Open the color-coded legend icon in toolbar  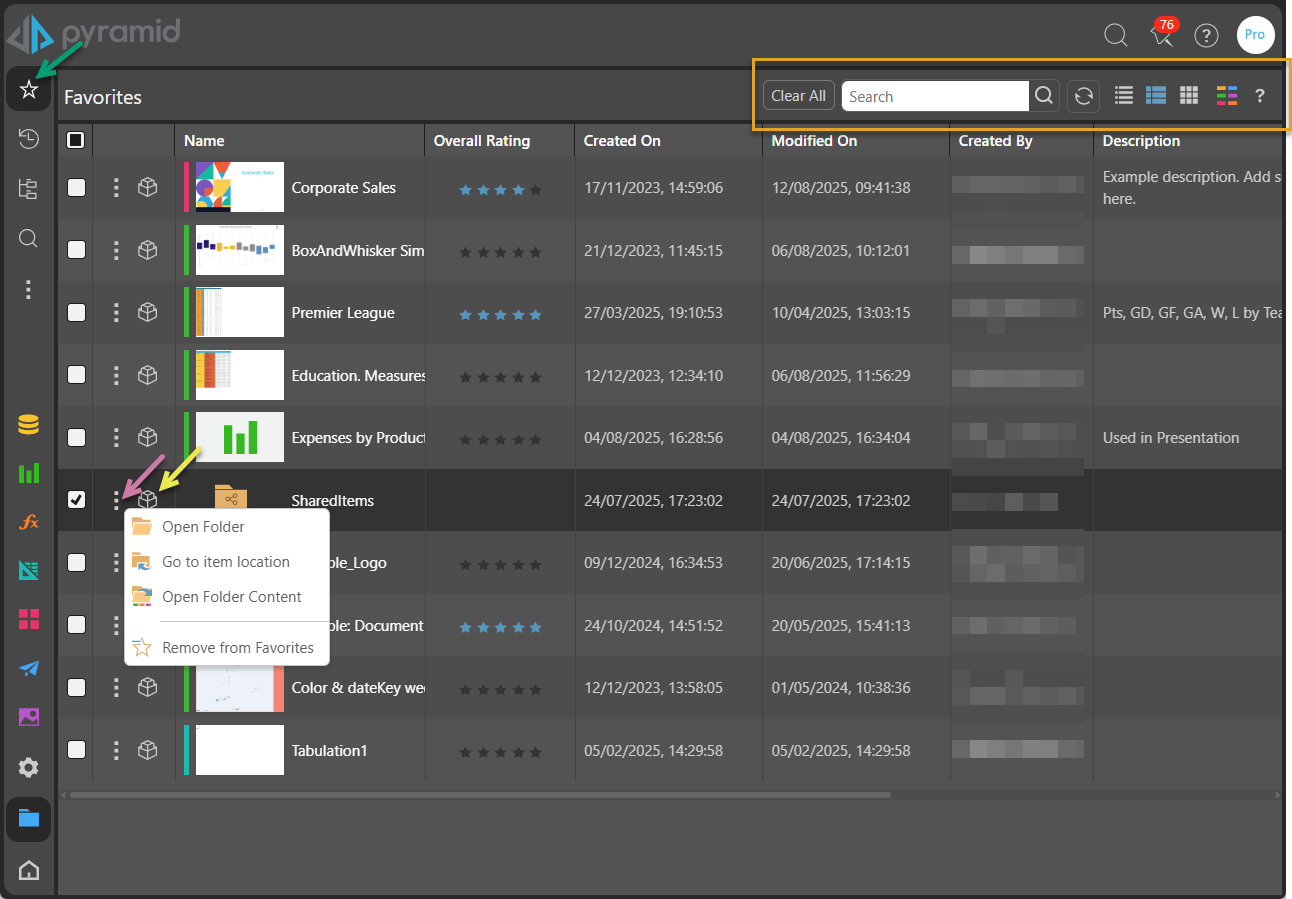point(1226,95)
